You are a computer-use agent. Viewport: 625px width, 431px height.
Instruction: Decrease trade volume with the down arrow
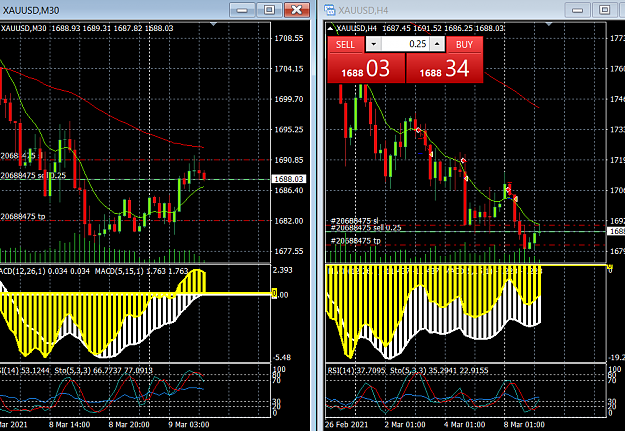pos(373,44)
